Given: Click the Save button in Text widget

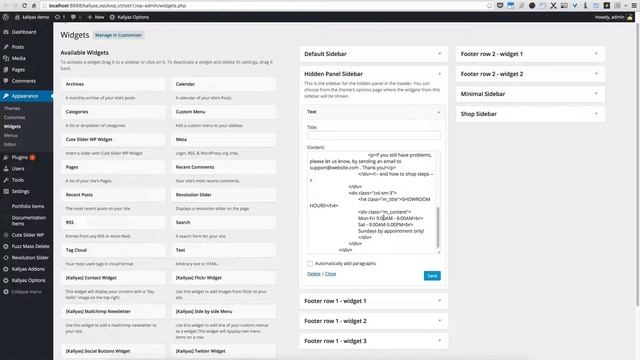Looking at the screenshot, I should tap(432, 276).
